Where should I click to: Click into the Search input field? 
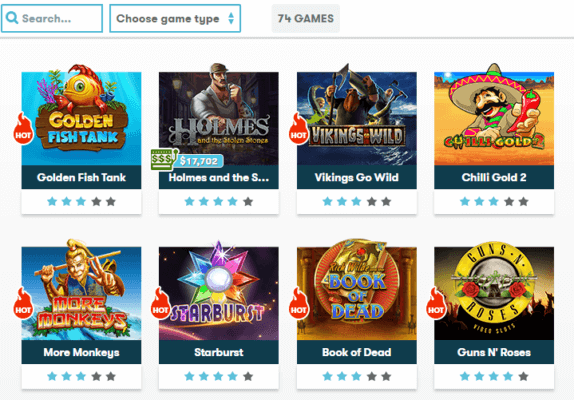[x=52, y=18]
